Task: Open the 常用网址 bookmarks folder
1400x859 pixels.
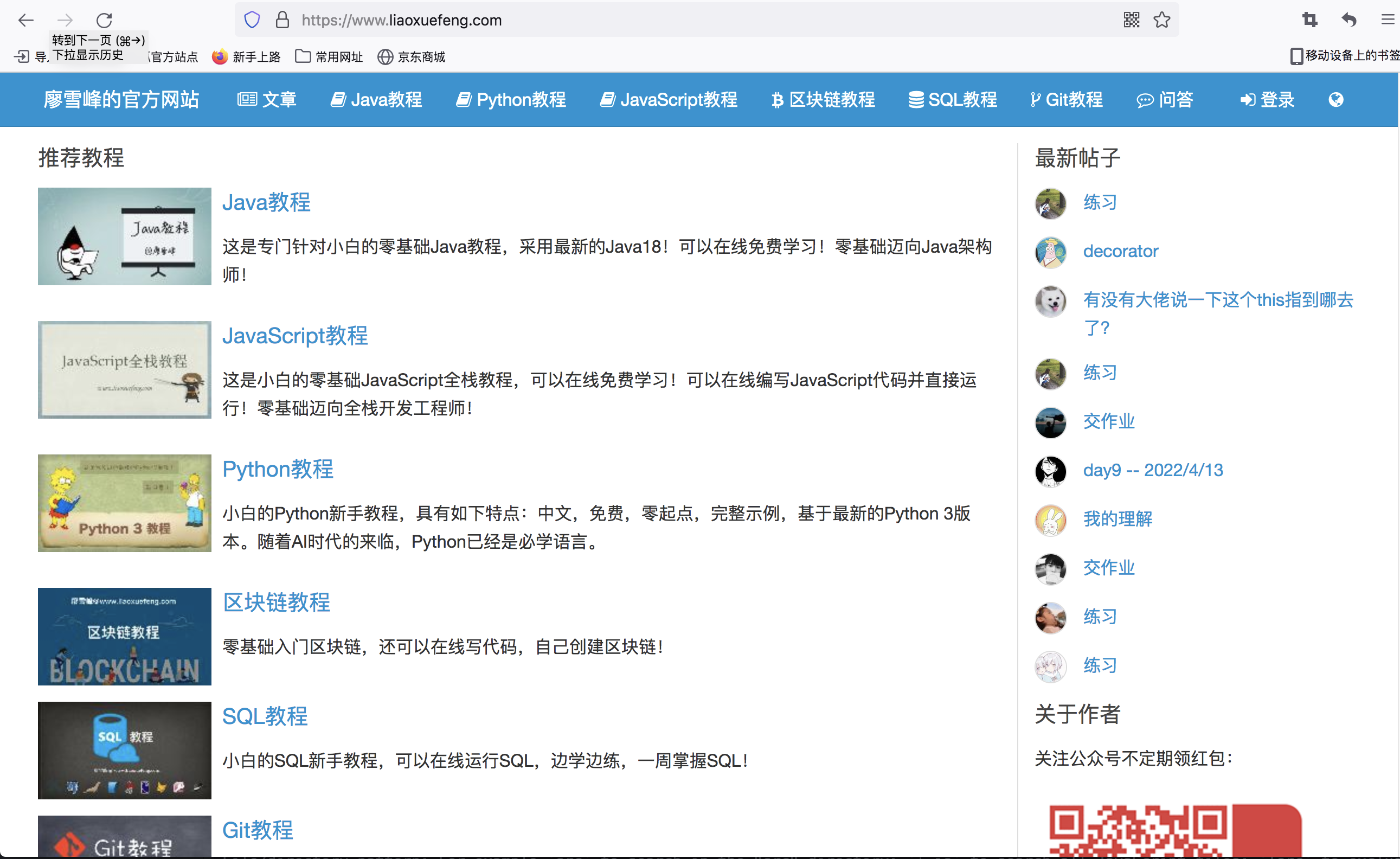Action: pos(330,57)
